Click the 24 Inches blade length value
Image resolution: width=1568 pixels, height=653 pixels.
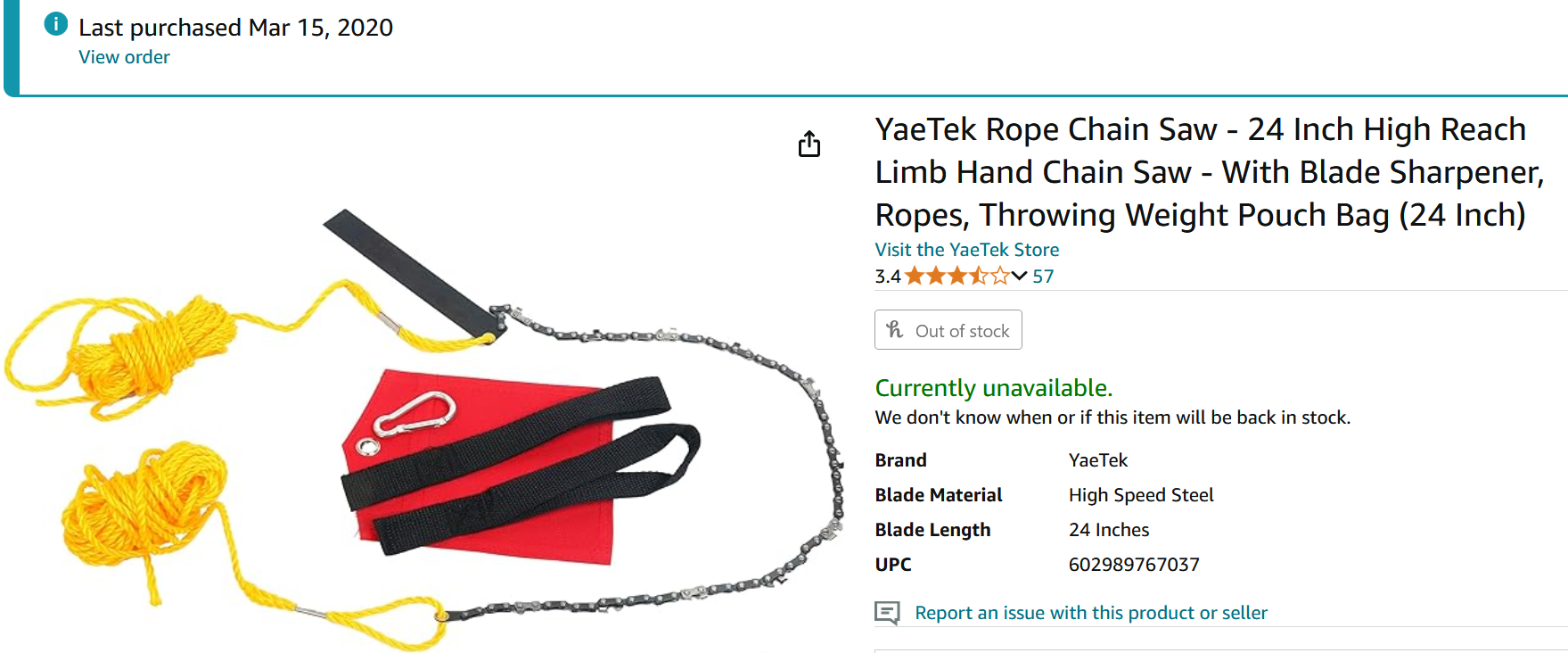tap(1108, 530)
